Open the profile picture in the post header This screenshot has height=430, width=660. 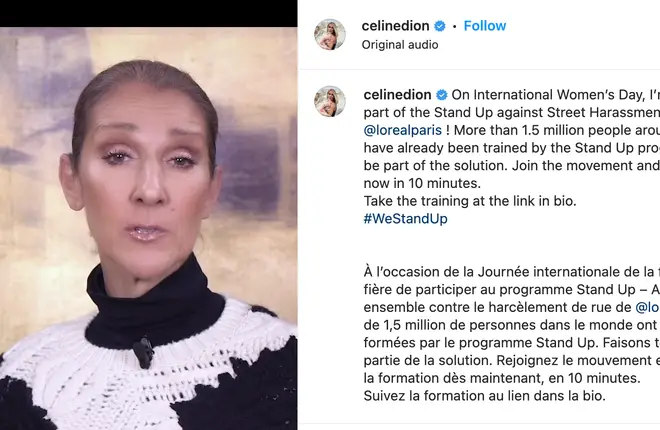coord(330,34)
